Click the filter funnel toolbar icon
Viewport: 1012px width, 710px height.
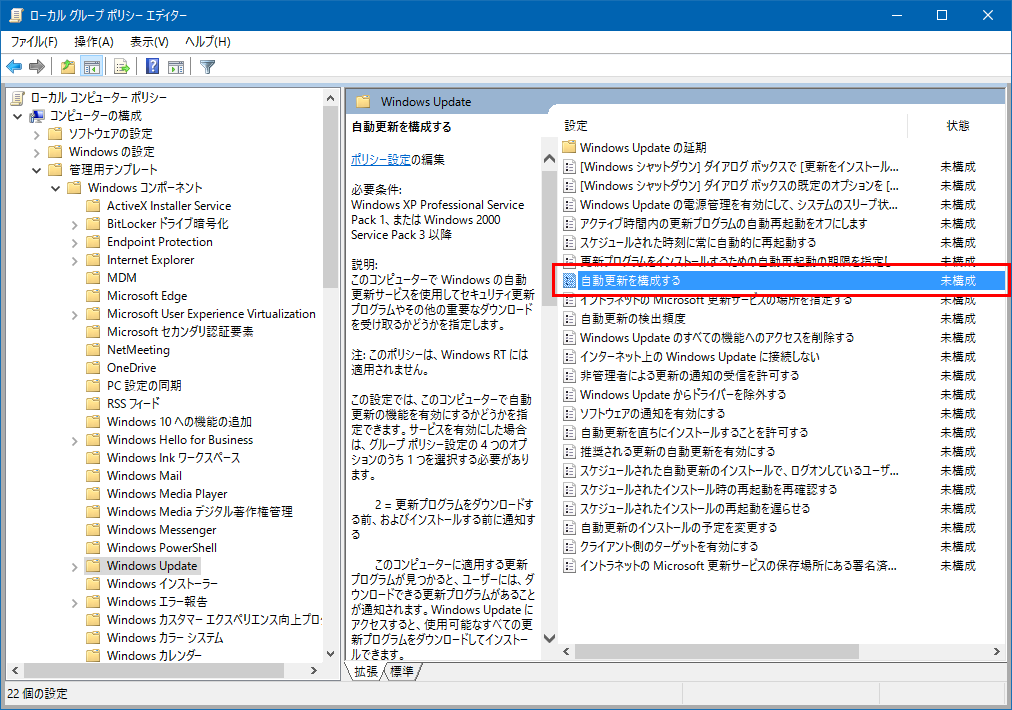click(x=207, y=66)
